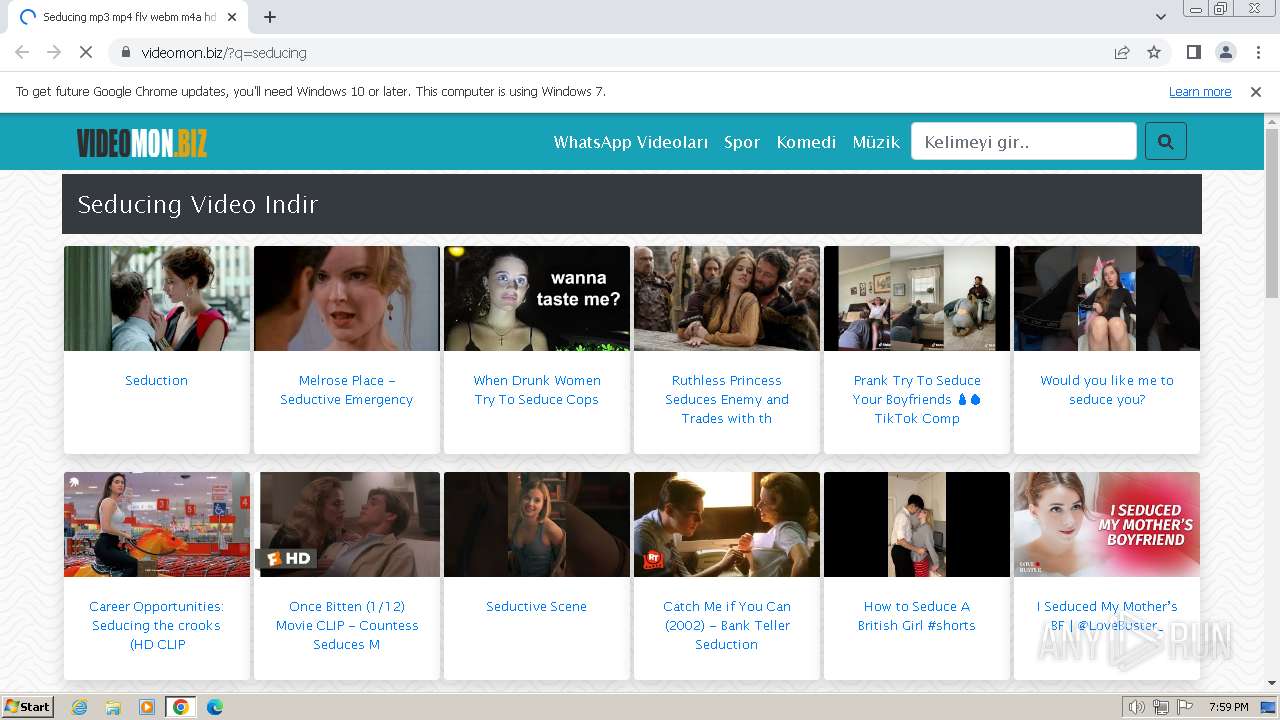Click the Chrome back arrow
Image resolution: width=1280 pixels, height=720 pixels.
(x=22, y=52)
